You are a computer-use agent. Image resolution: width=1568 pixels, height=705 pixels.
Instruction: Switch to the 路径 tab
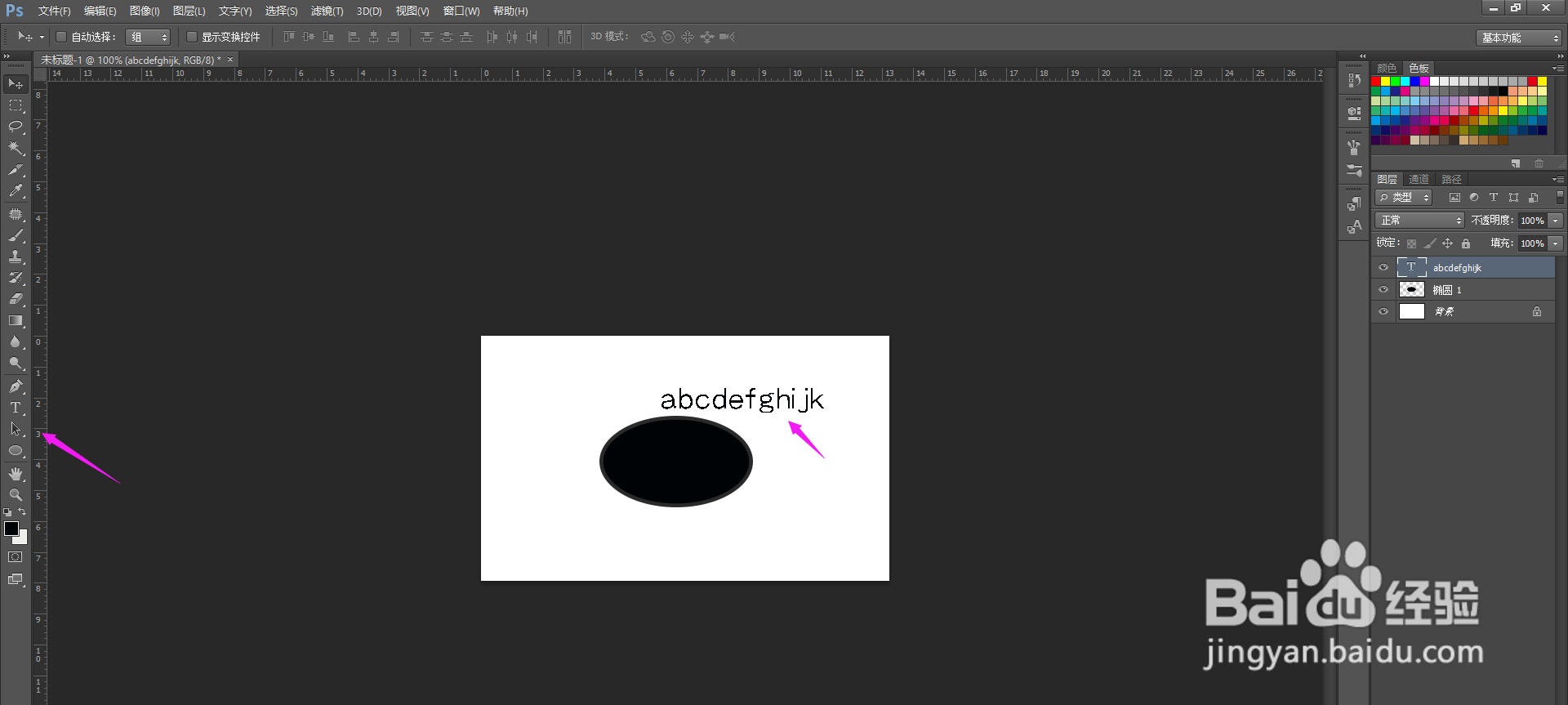pyautogui.click(x=1452, y=180)
